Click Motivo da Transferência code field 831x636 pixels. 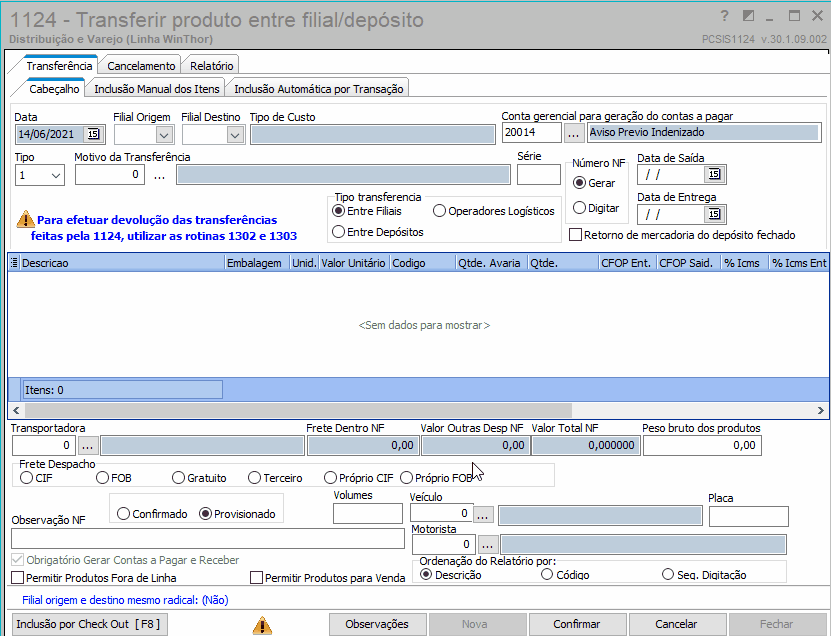tap(110, 174)
